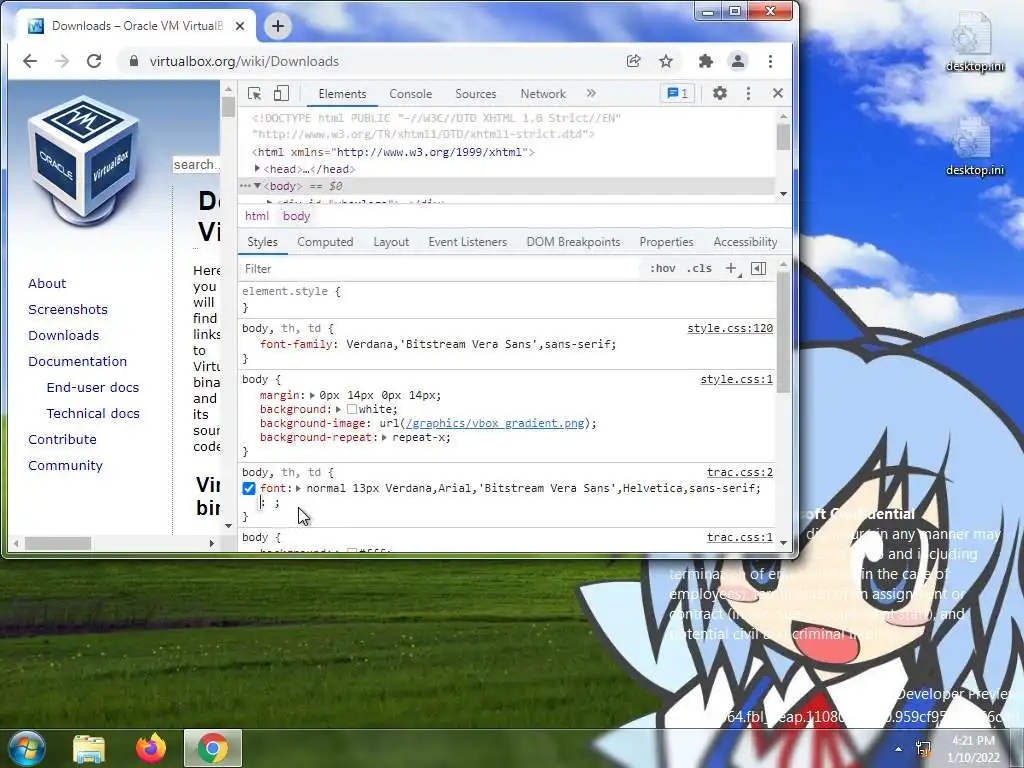Image resolution: width=1024 pixels, height=768 pixels.
Task: Expand the background-repeat property
Action: [x=384, y=438]
